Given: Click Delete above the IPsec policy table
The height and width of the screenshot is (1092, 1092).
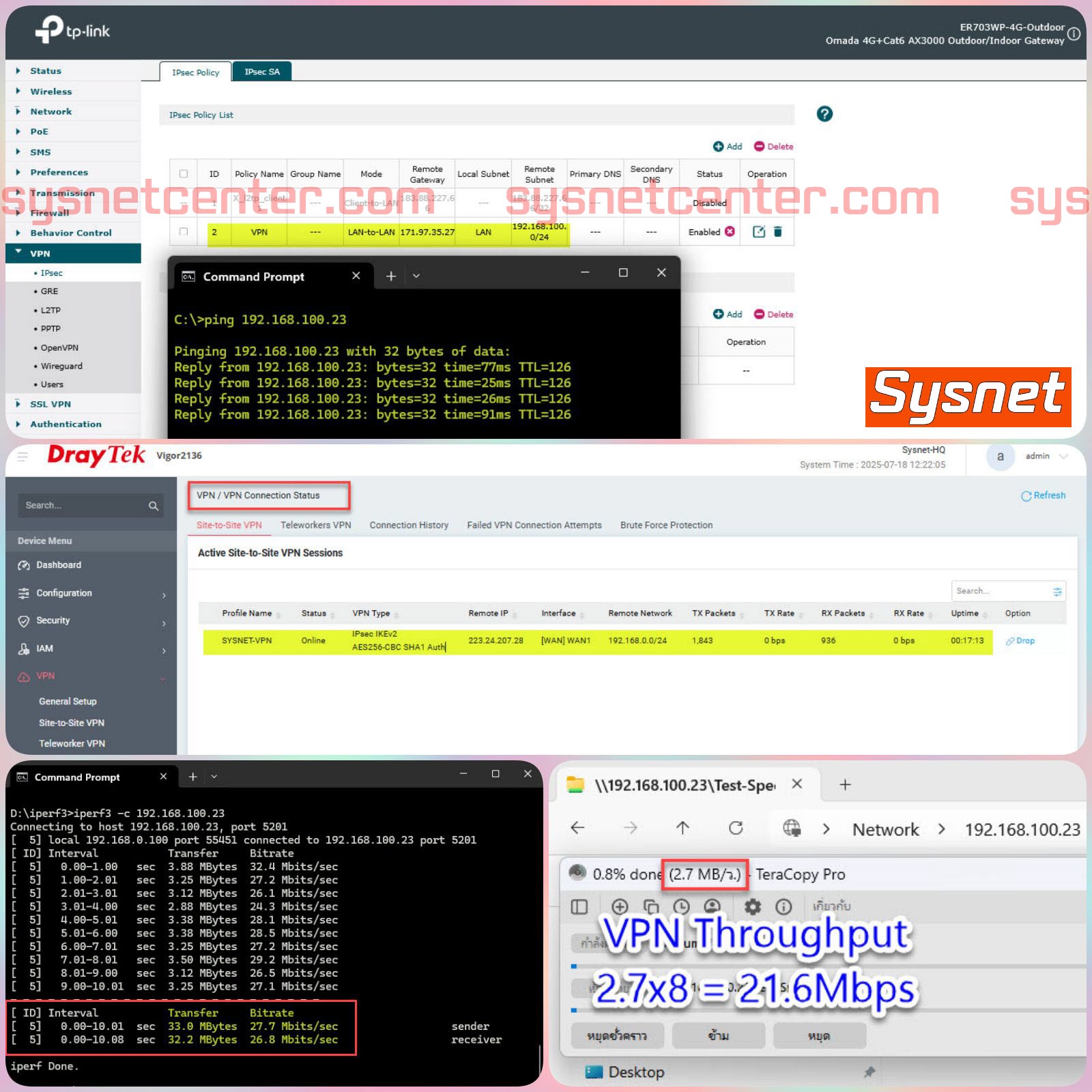Looking at the screenshot, I should tap(773, 146).
